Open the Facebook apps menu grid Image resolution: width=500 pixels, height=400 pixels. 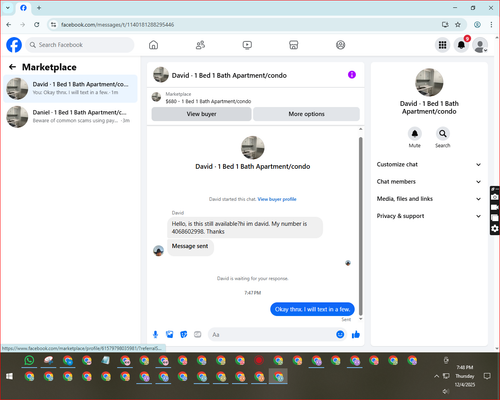coord(442,45)
